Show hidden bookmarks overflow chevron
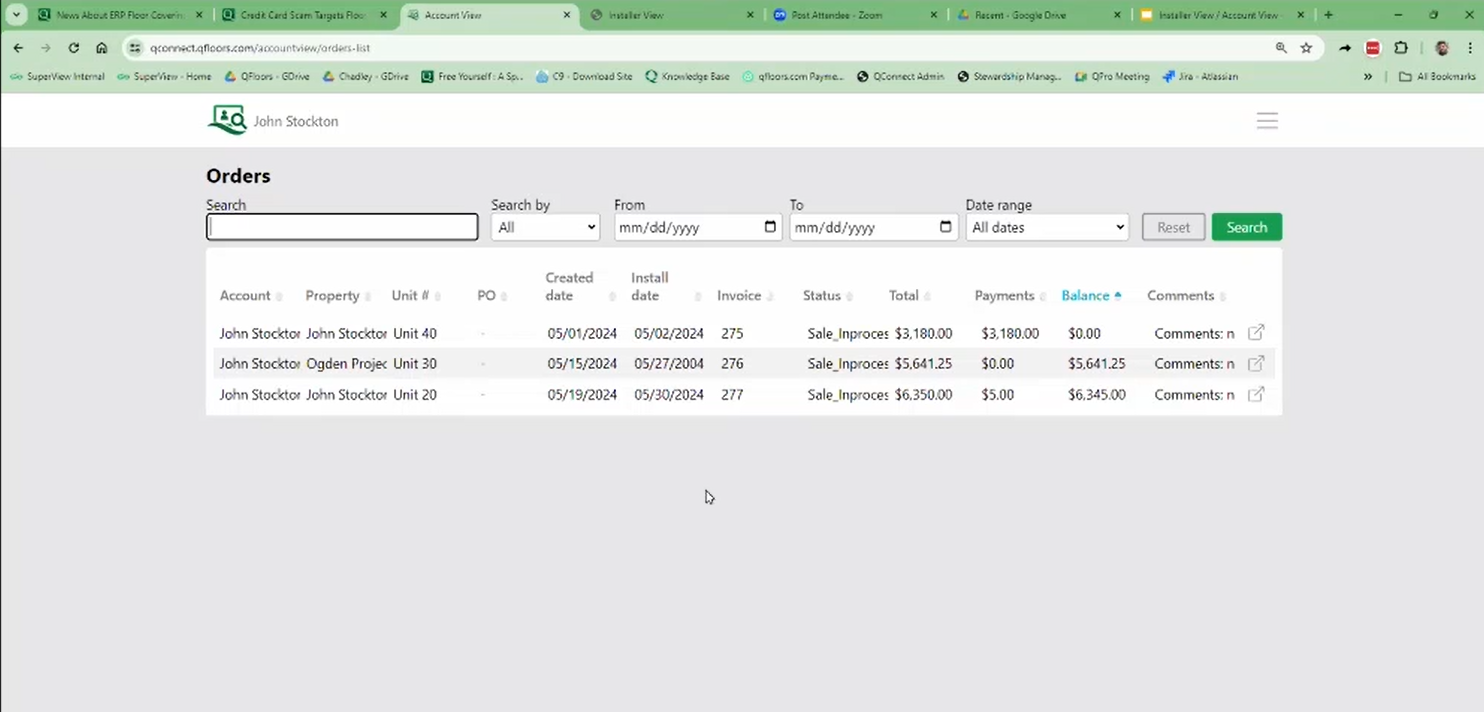 click(x=1368, y=76)
